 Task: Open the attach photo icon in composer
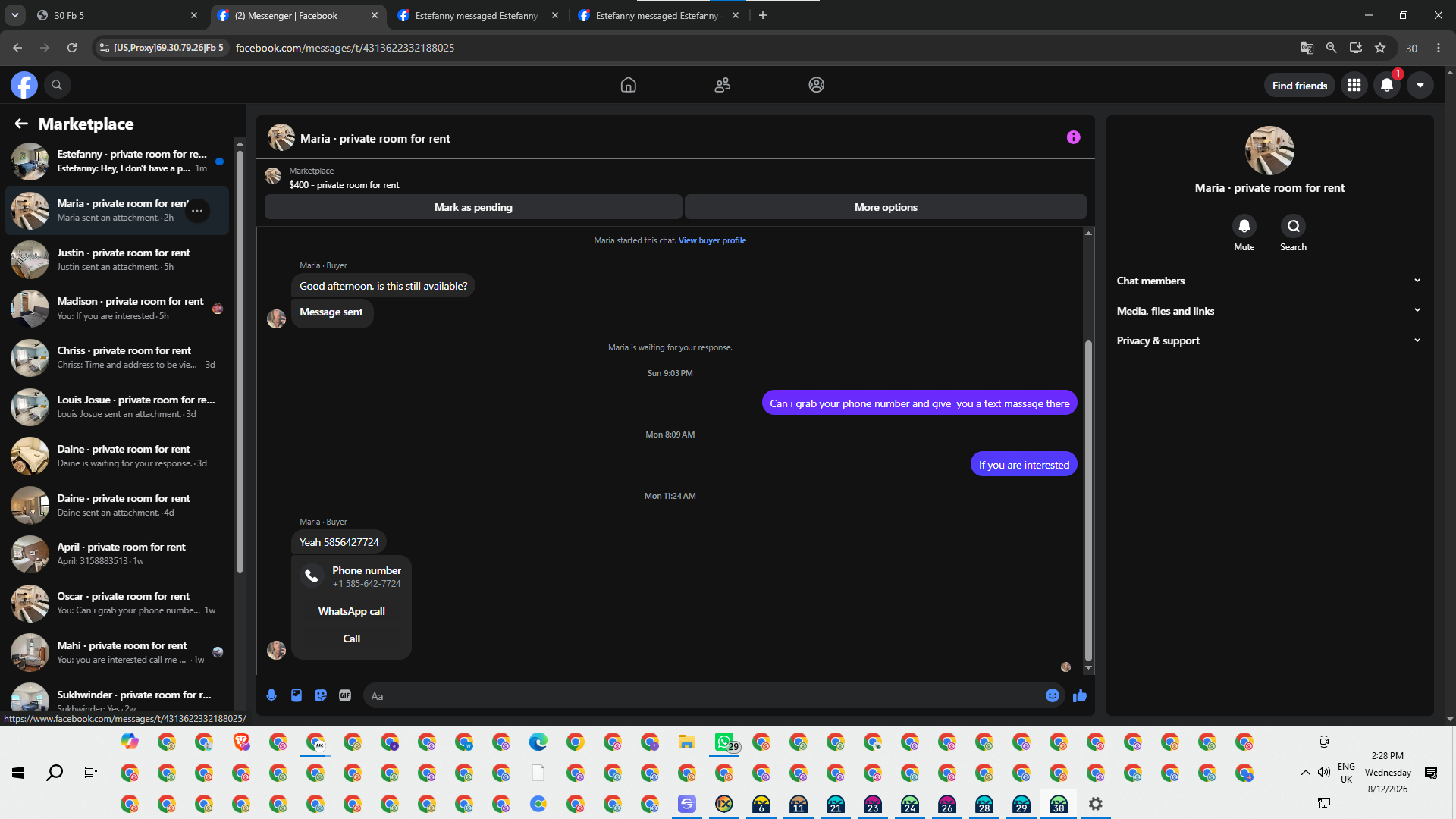297,695
